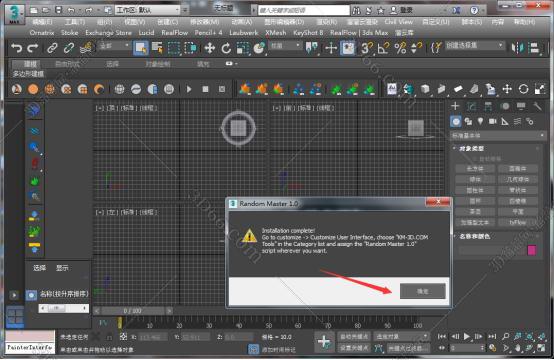Viewport: 554px width, 360px height.
Task: Toggle Angle Snap
Action: pos(383,48)
